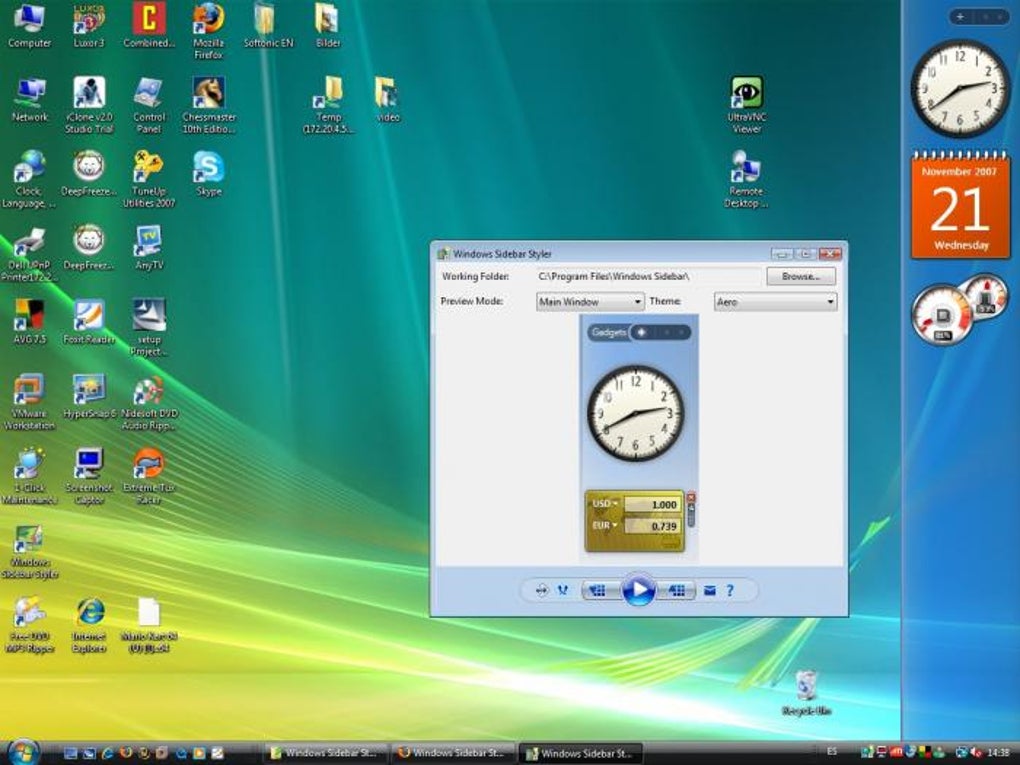Image resolution: width=1020 pixels, height=765 pixels.
Task: Click the clock in the Styler preview pane
Action: [x=636, y=414]
